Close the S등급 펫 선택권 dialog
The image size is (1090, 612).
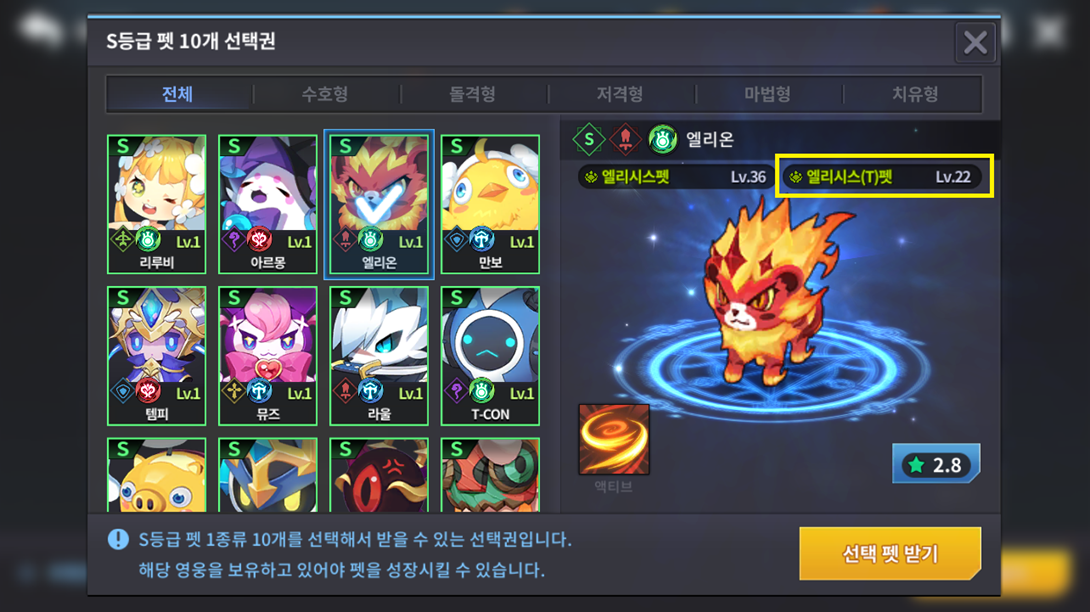[975, 43]
